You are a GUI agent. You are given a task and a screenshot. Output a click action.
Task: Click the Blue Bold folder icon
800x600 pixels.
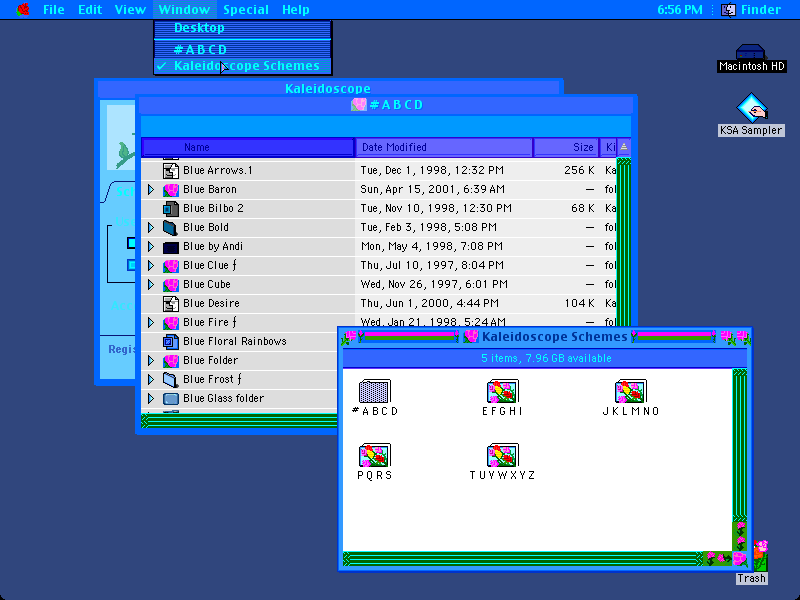[171, 228]
